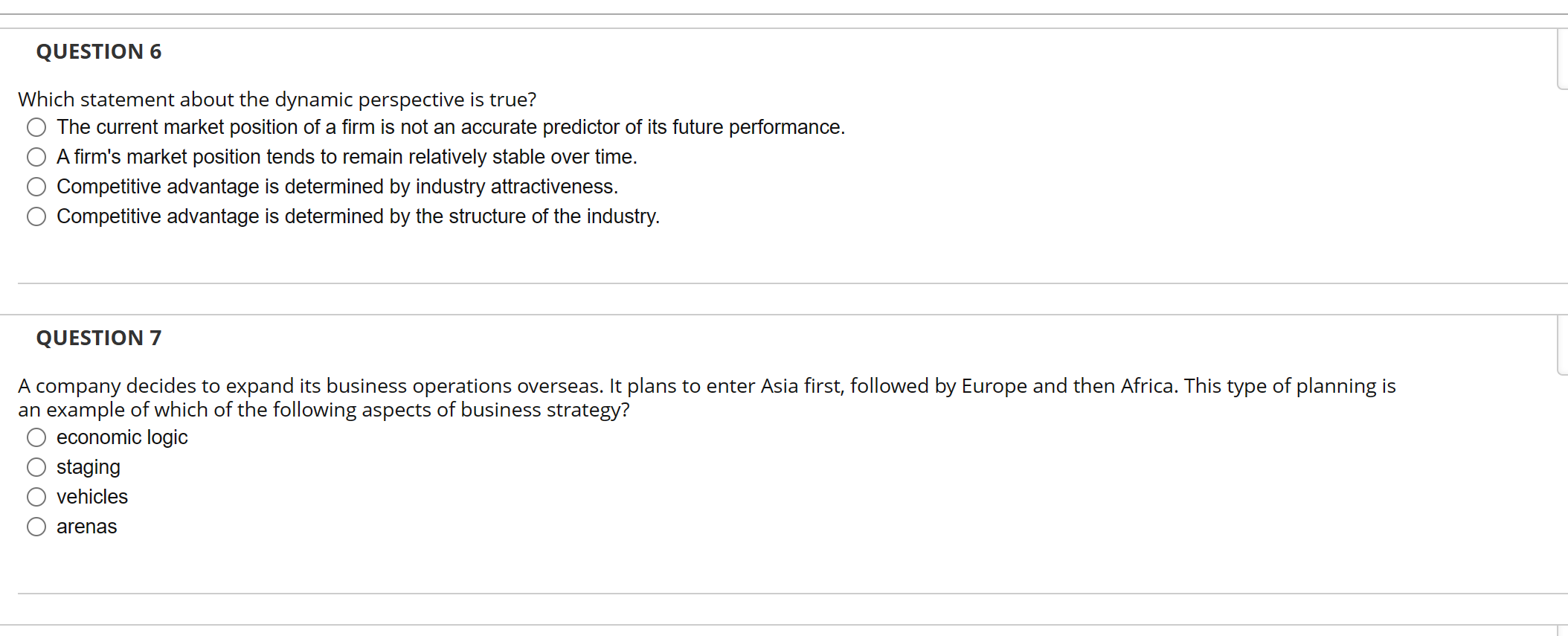Select the "arenas" answer option
Viewport: 1568px width, 636px height.
point(36,526)
